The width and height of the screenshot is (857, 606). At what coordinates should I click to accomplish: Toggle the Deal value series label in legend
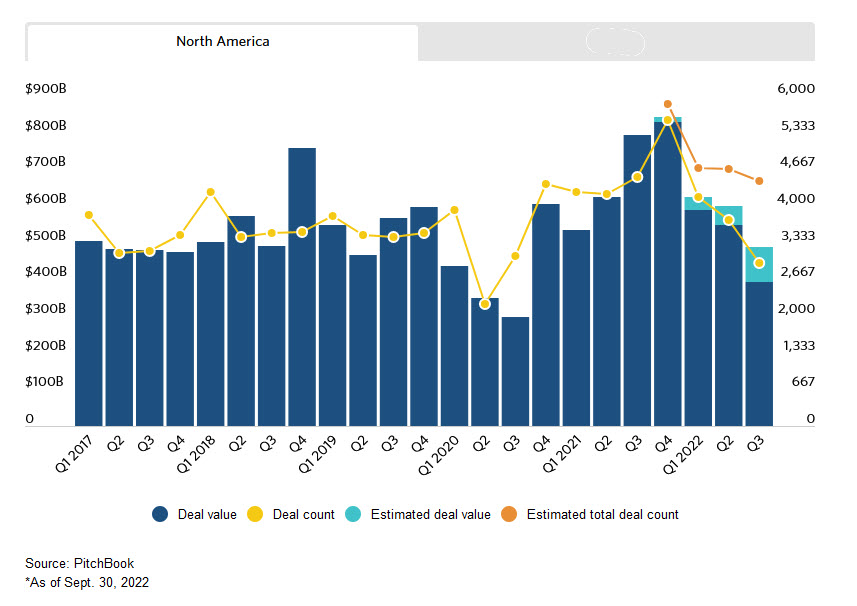tap(207, 515)
